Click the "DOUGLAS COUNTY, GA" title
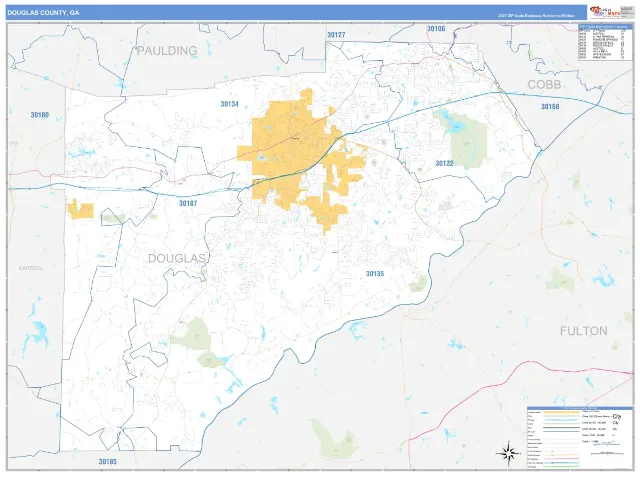The image size is (640, 480). (x=43, y=13)
